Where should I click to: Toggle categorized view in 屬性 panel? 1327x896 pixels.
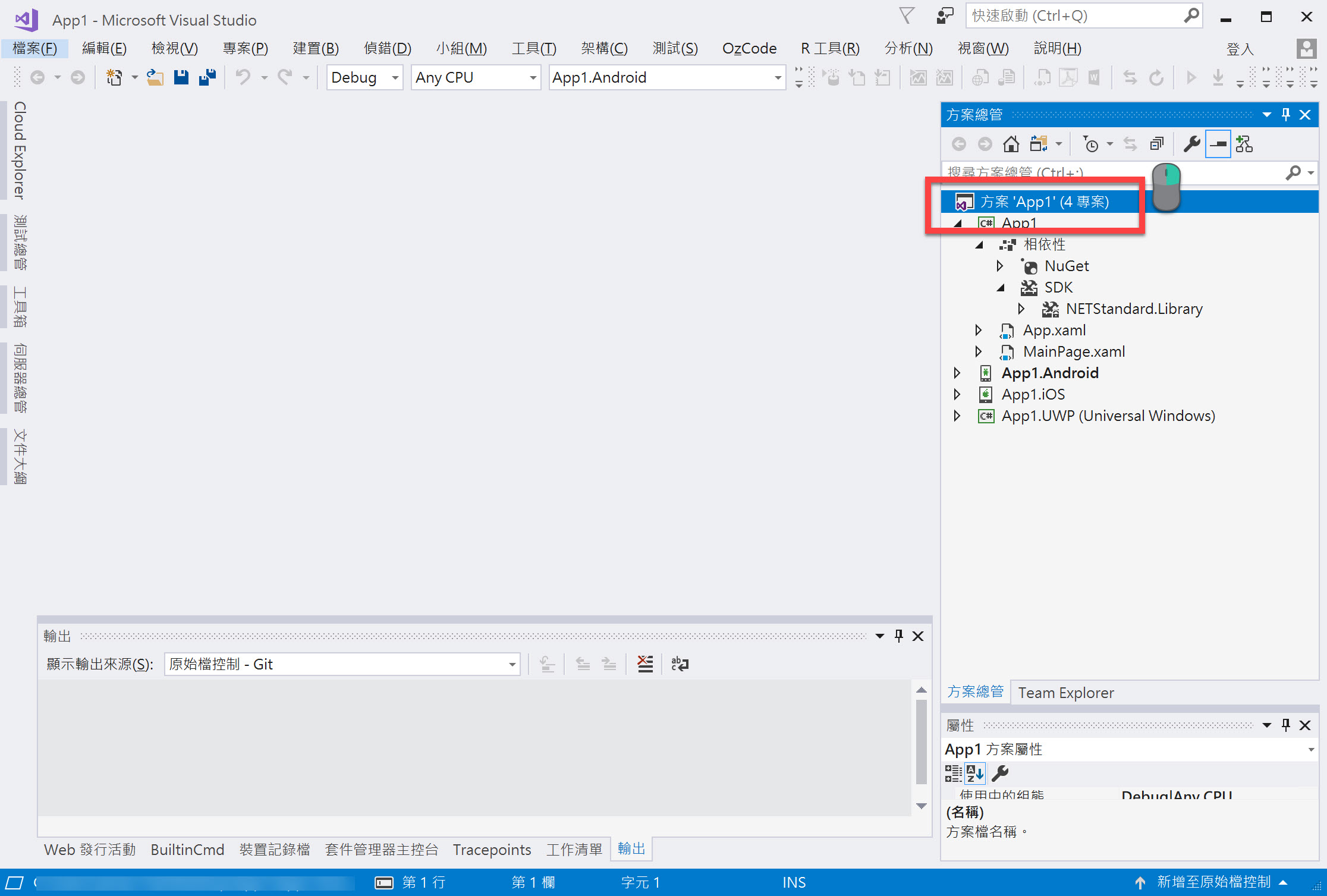click(954, 774)
